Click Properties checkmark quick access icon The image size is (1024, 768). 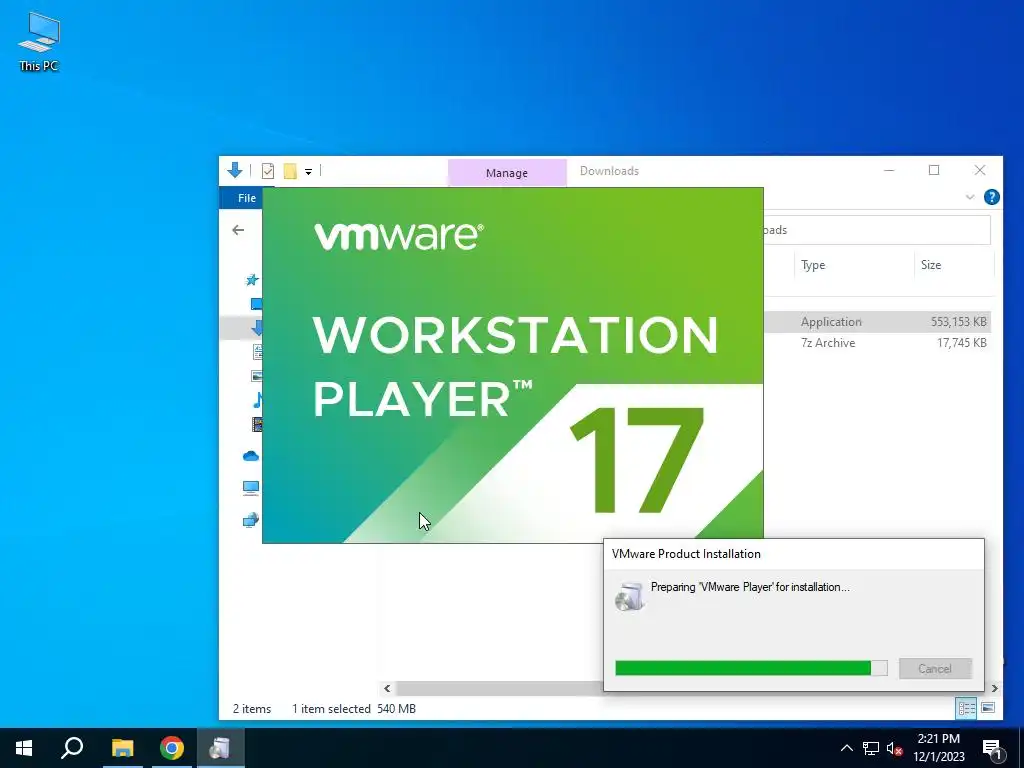click(x=268, y=171)
